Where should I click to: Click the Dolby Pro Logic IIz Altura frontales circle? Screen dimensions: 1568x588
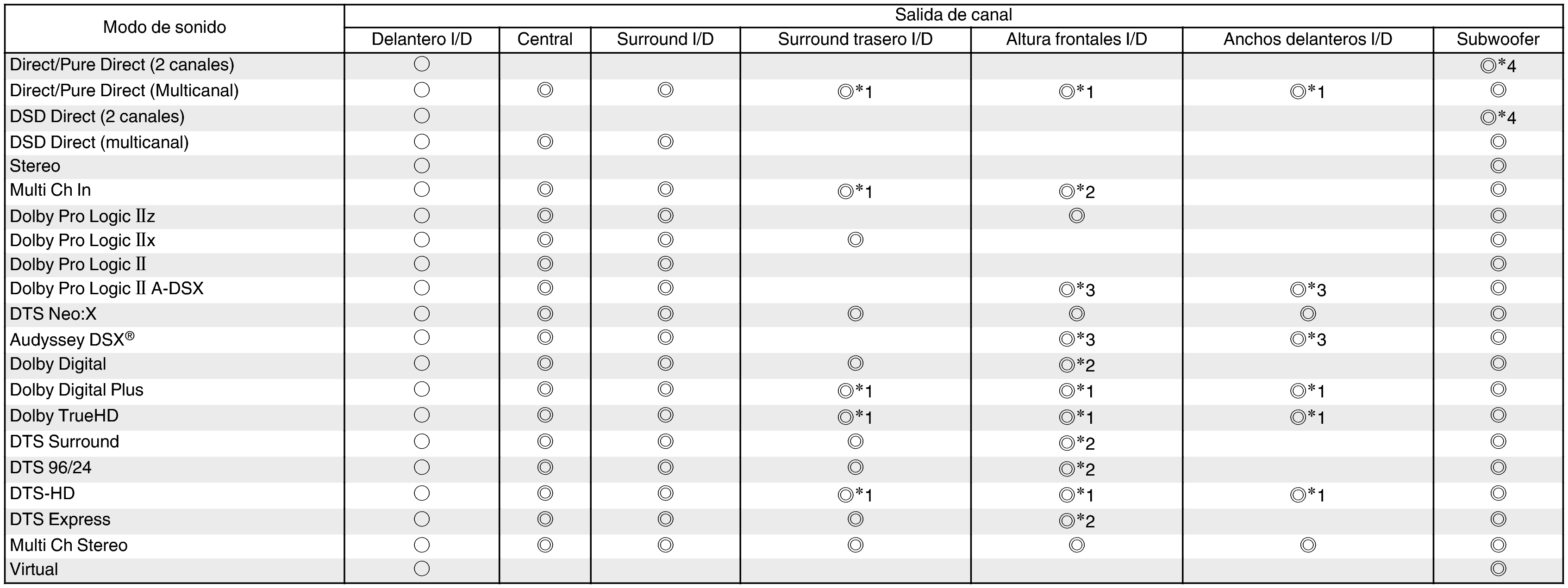click(x=1076, y=216)
